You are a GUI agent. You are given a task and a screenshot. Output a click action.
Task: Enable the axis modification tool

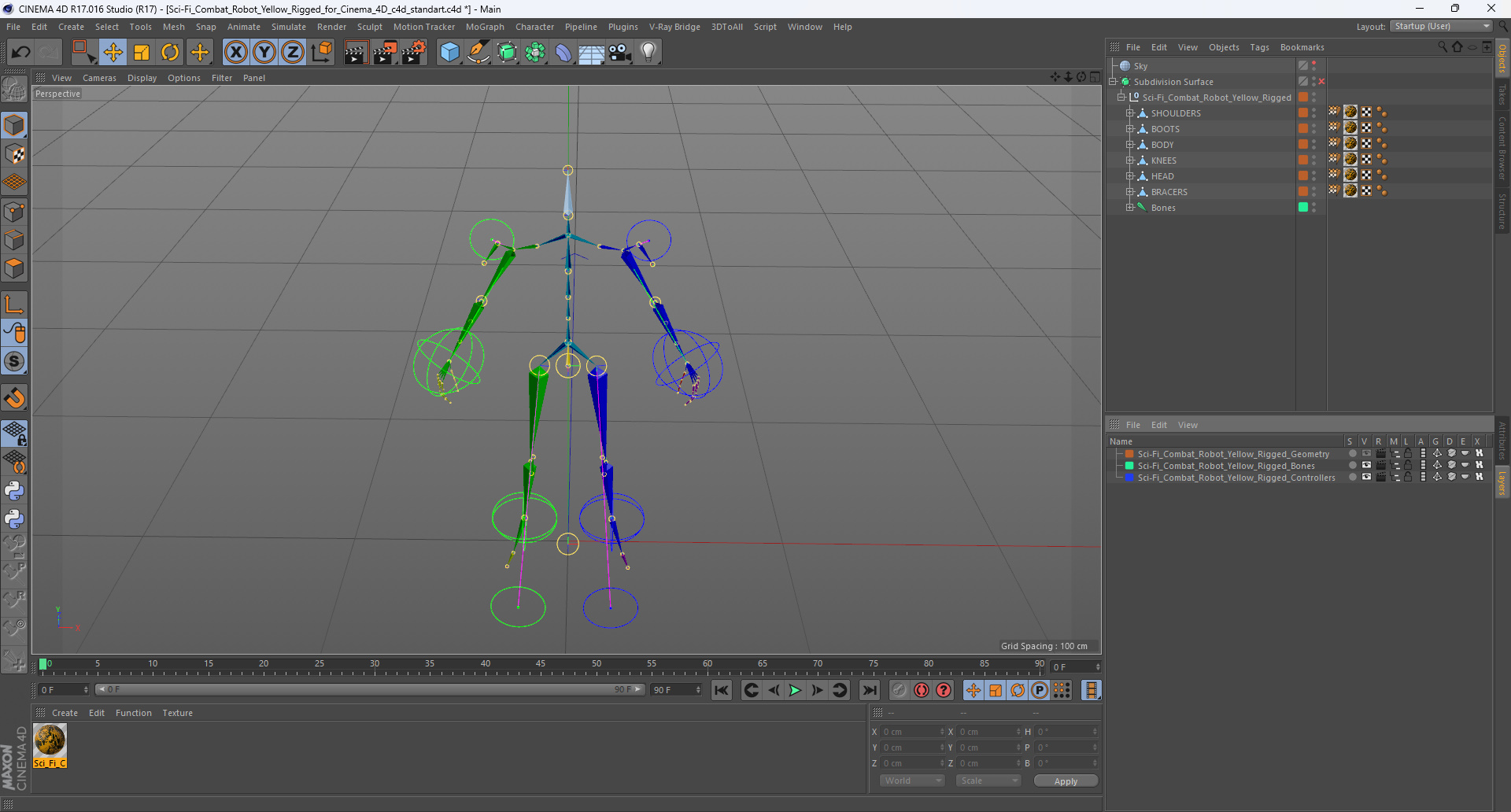pos(14,305)
